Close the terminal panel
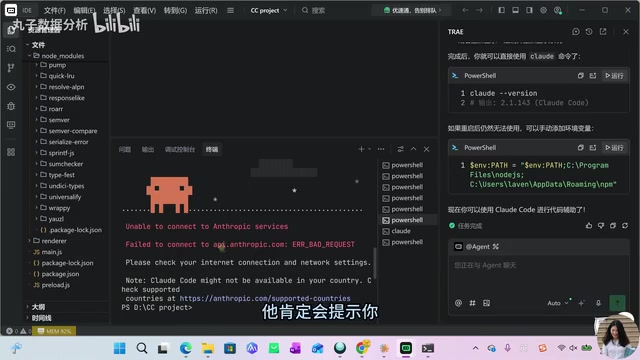640x360 pixels. pyautogui.click(x=426, y=149)
